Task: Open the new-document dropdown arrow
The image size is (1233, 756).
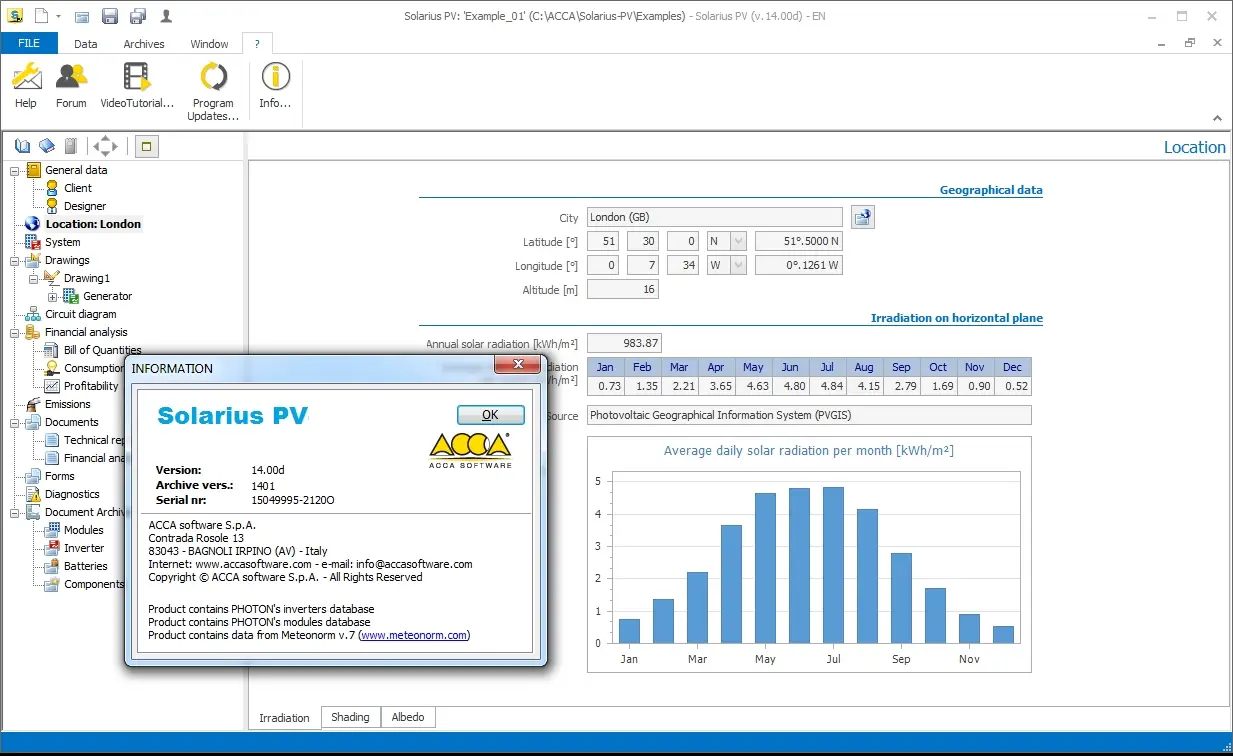Action: (58, 16)
